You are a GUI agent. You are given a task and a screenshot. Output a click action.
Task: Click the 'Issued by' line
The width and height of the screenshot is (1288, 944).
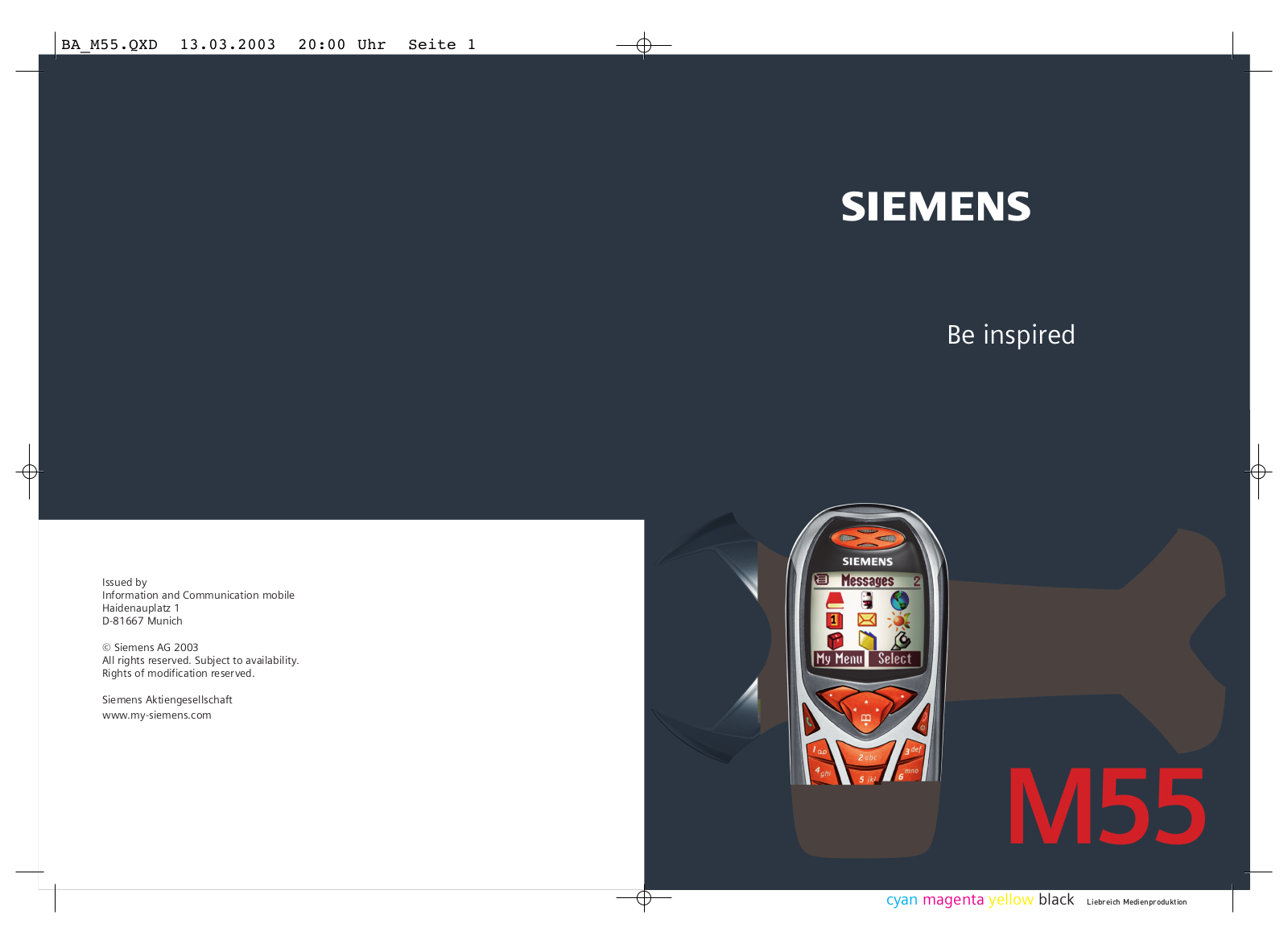coord(124,582)
